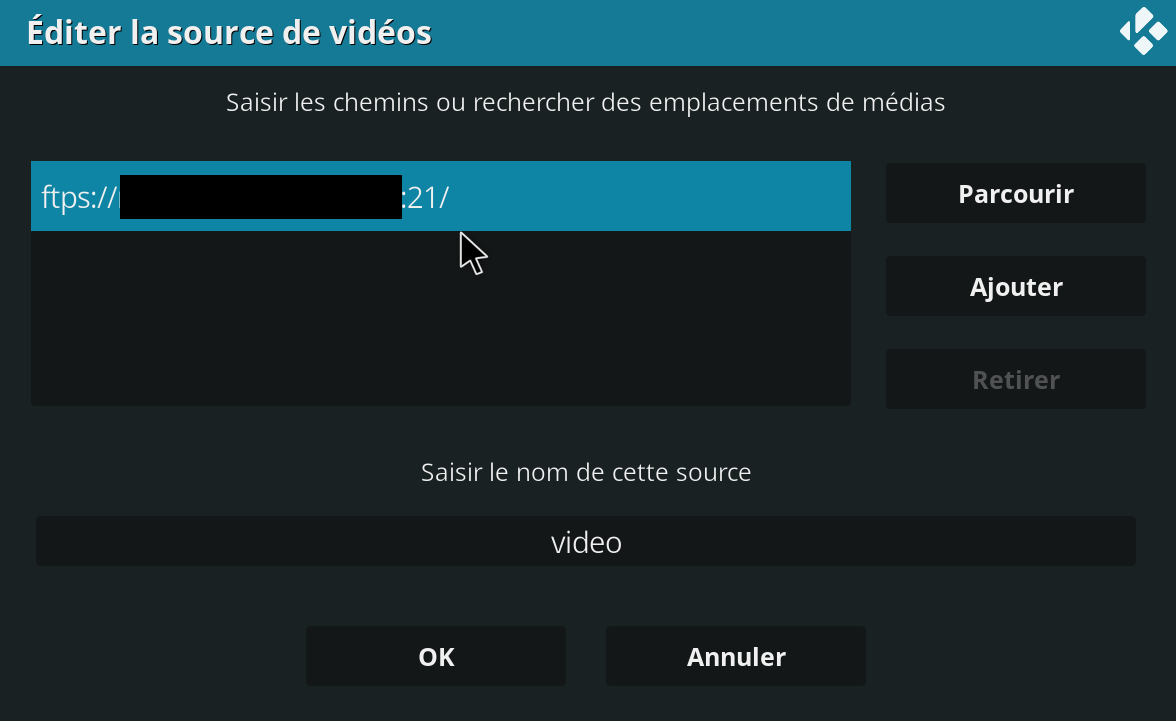
Task: Click the Kodi logo in the header
Action: coord(1143,31)
